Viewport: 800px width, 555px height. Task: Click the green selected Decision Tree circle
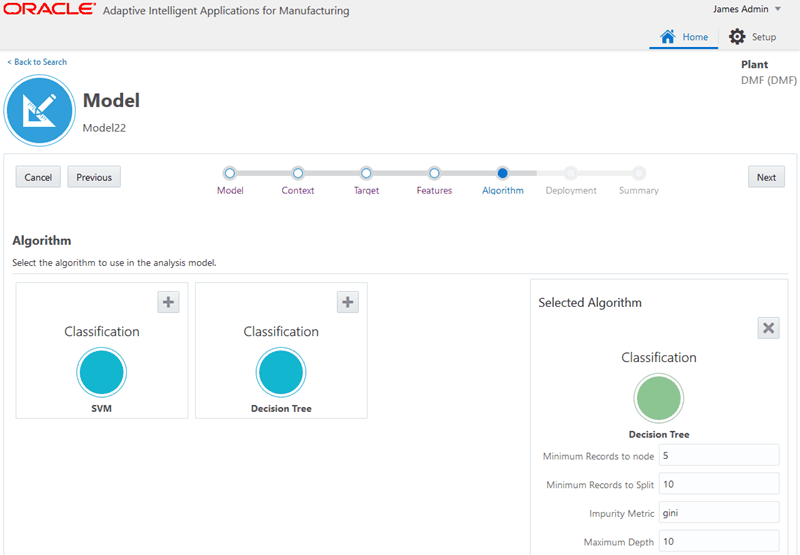658,398
